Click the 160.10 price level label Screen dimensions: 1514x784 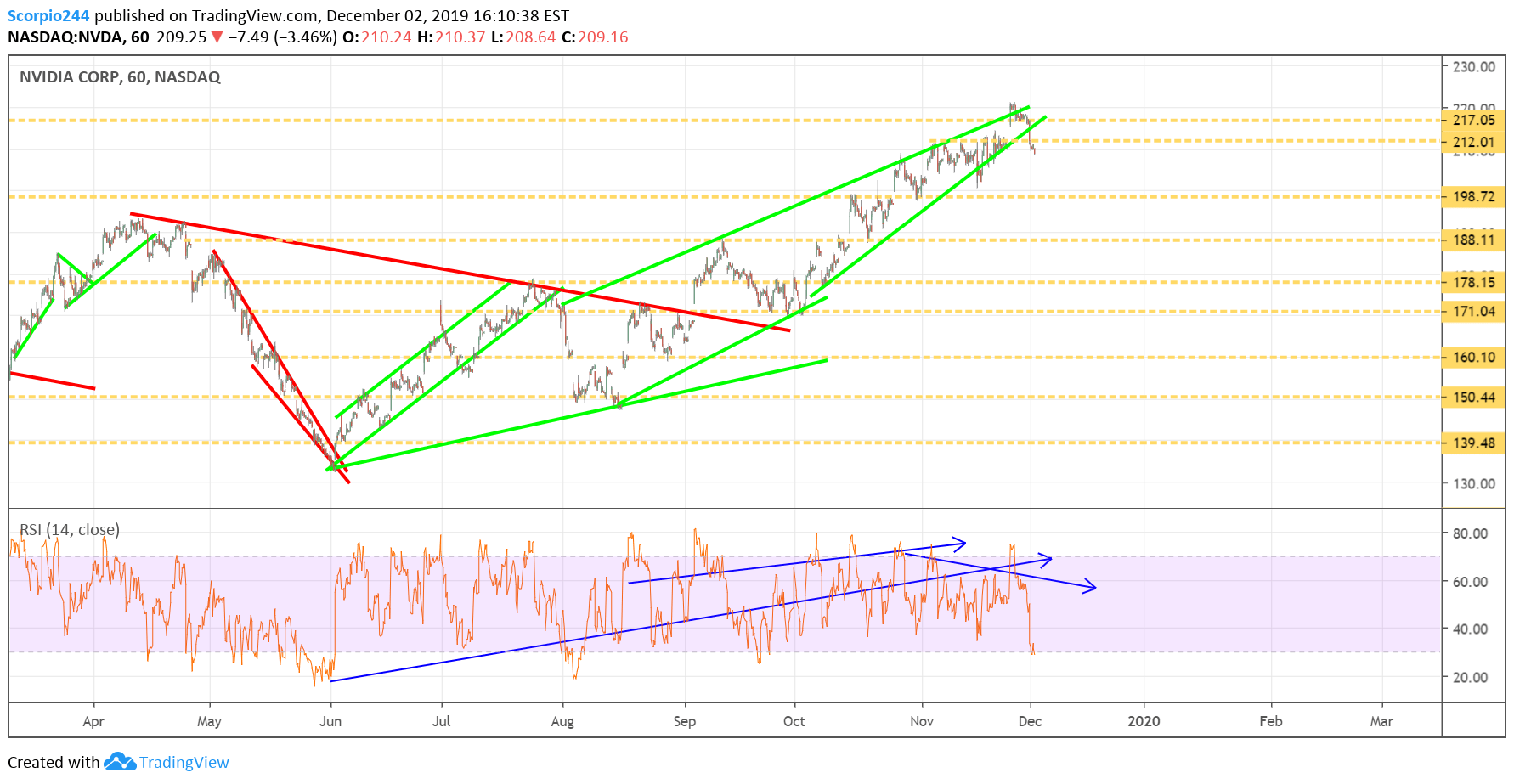pos(1473,358)
